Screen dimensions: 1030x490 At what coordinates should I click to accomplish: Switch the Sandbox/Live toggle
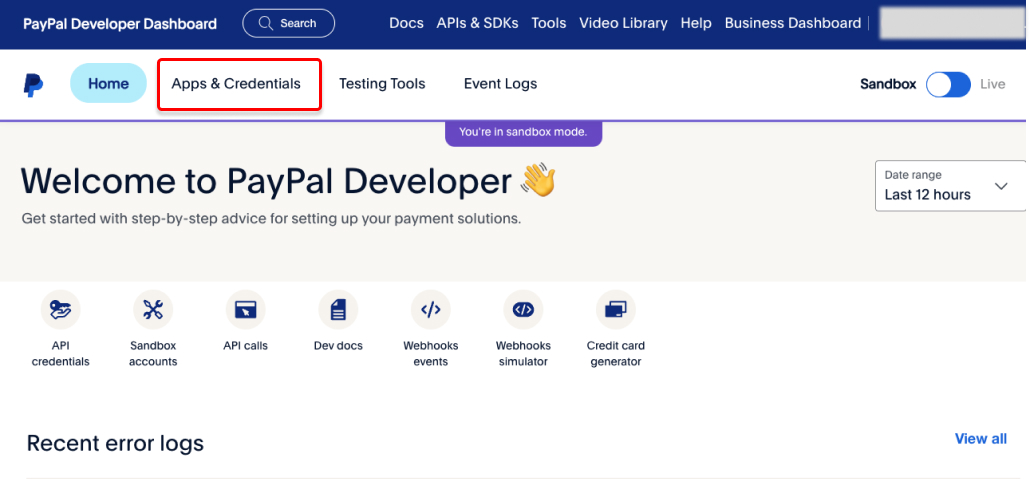tap(948, 84)
